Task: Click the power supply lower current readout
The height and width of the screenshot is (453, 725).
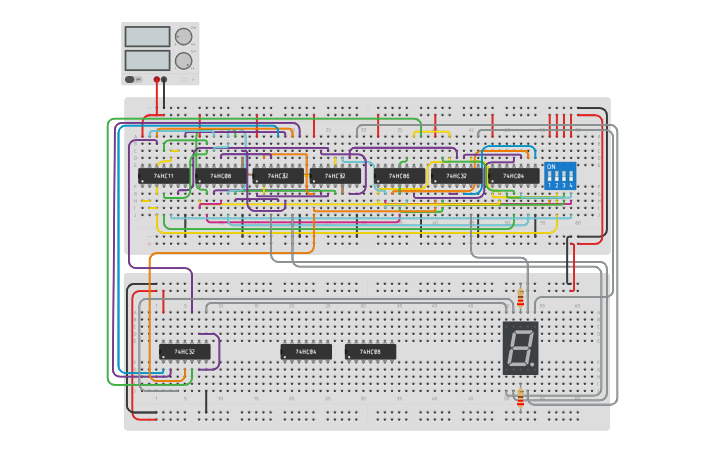Action: tap(147, 61)
